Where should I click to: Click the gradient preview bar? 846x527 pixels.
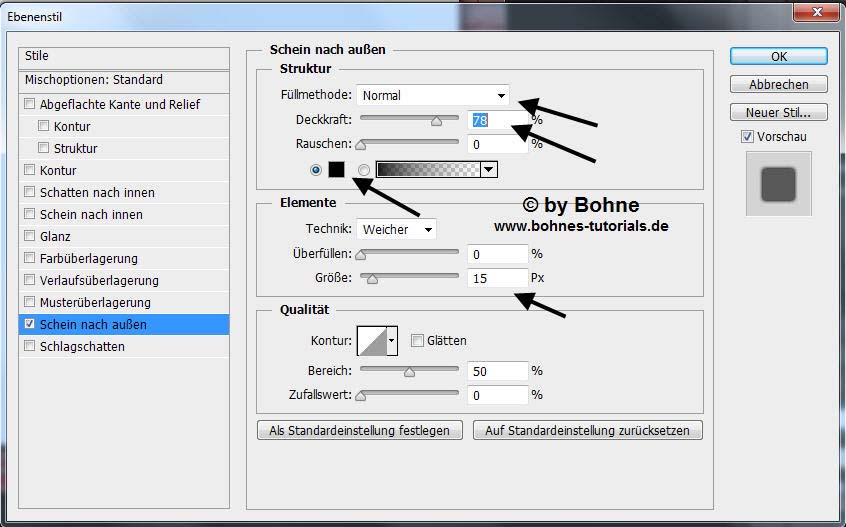pos(427,170)
